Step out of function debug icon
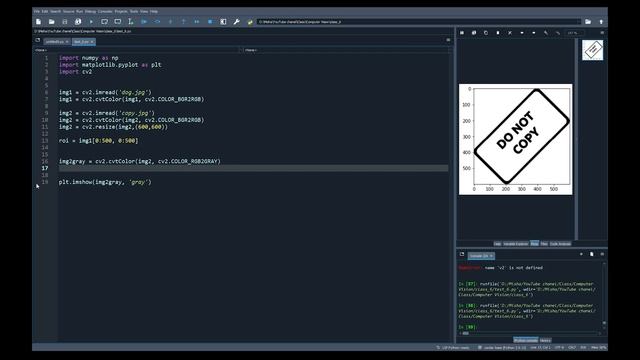Image resolution: width=640 pixels, height=360 pixels. click(184, 22)
